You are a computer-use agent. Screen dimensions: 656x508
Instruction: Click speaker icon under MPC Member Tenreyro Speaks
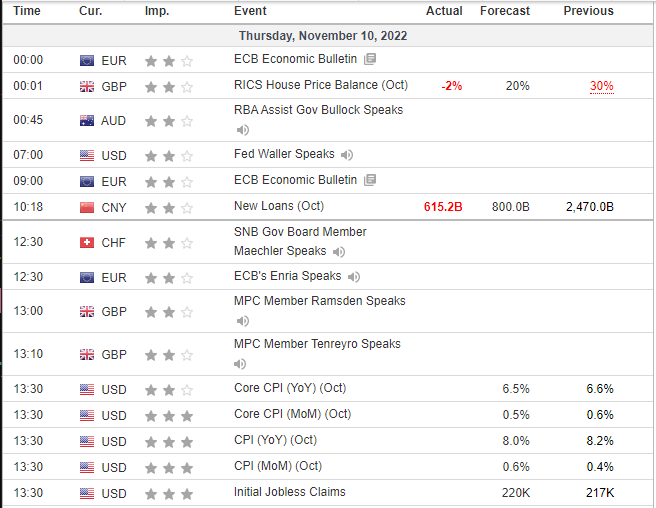coord(242,364)
